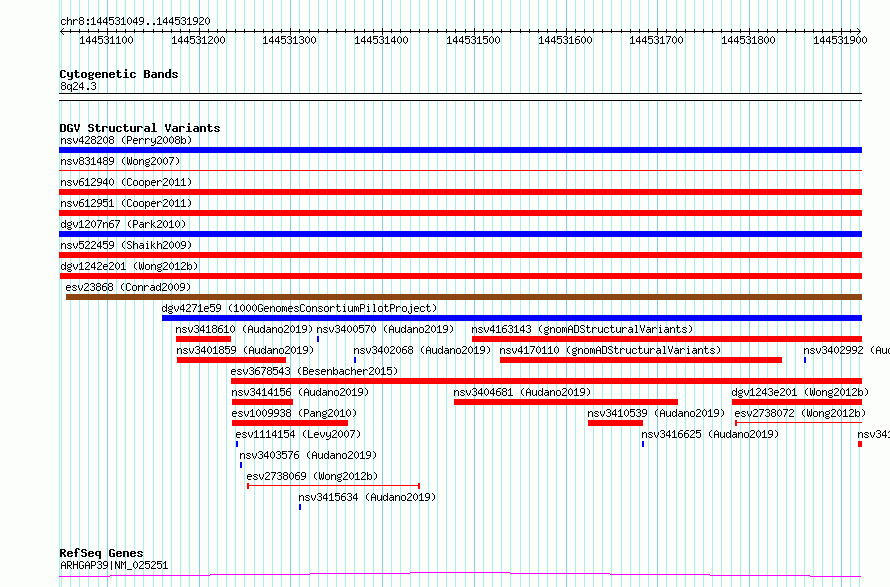Viewport: 890px width, 587px height.
Task: Open nsv3402068 (Audano2019) label
Action: pyautogui.click(x=422, y=350)
